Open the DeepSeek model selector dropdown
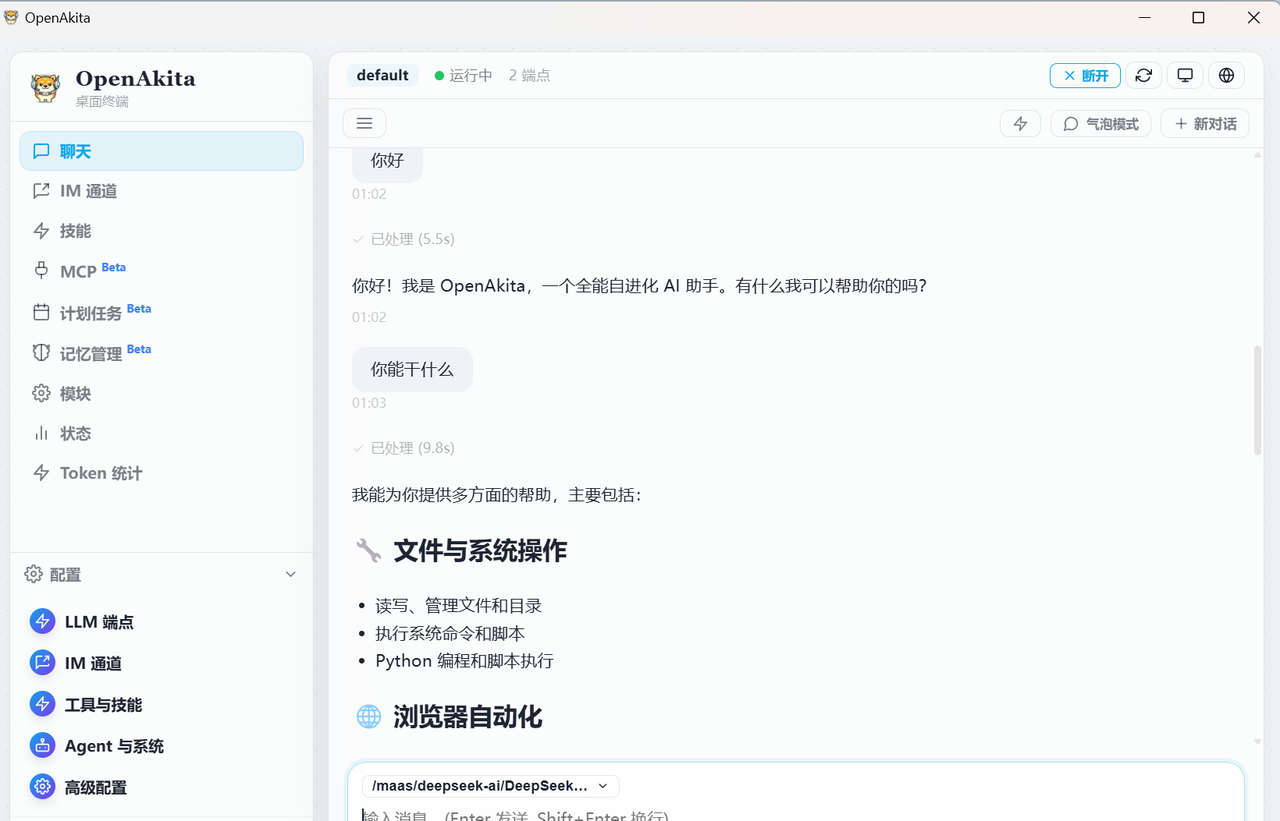The image size is (1280, 821). tap(491, 786)
